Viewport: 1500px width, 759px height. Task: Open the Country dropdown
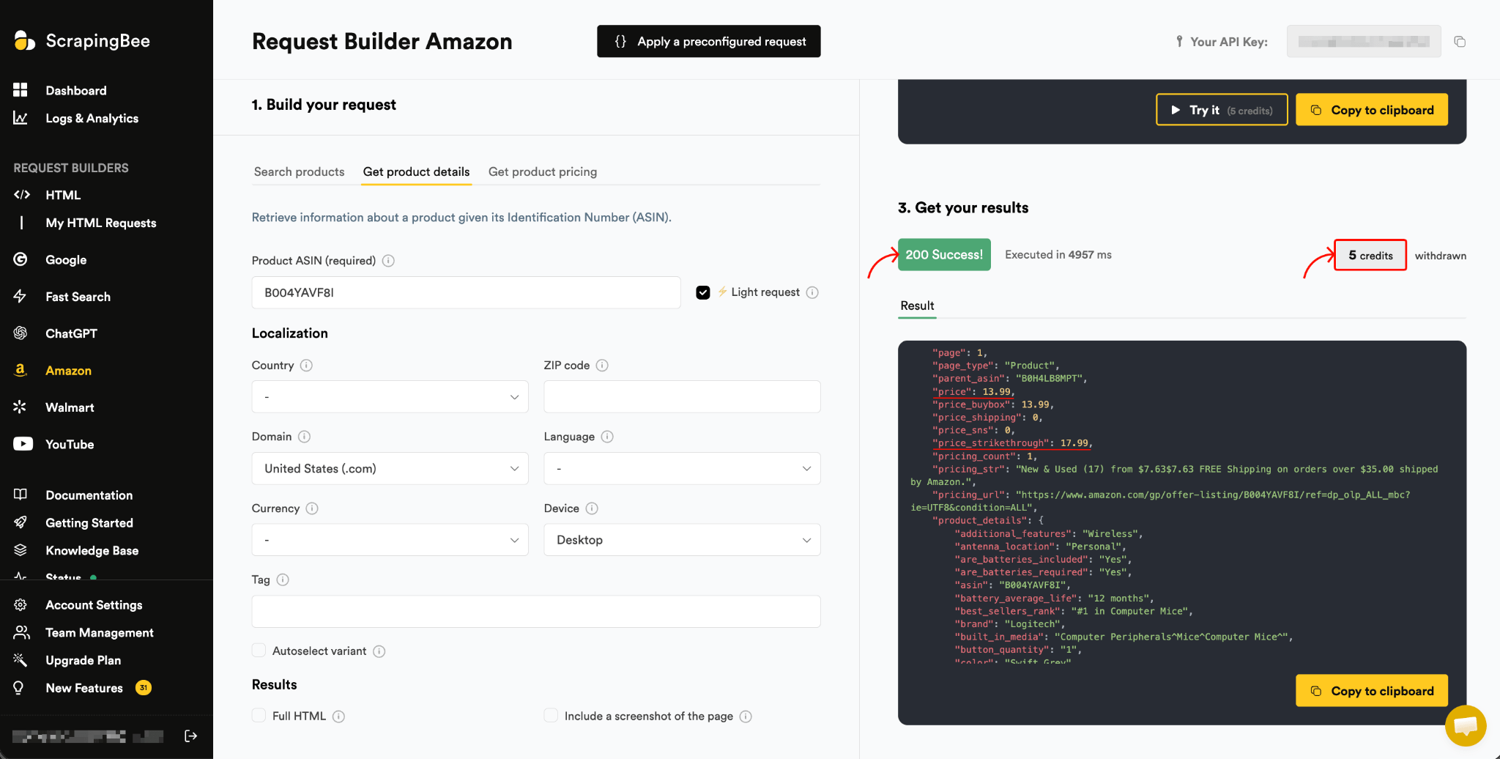point(390,397)
